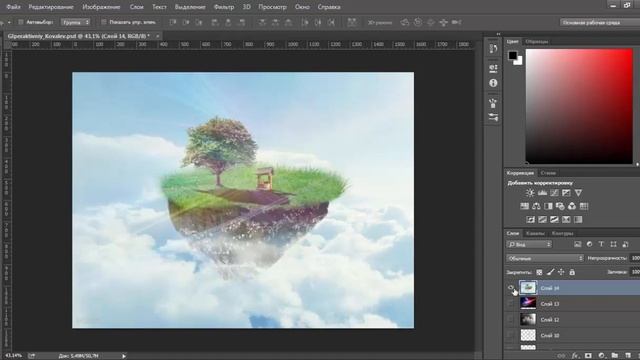Add an Exposure adjustment layer
Viewport: 640px width, 360px height.
pos(566,193)
